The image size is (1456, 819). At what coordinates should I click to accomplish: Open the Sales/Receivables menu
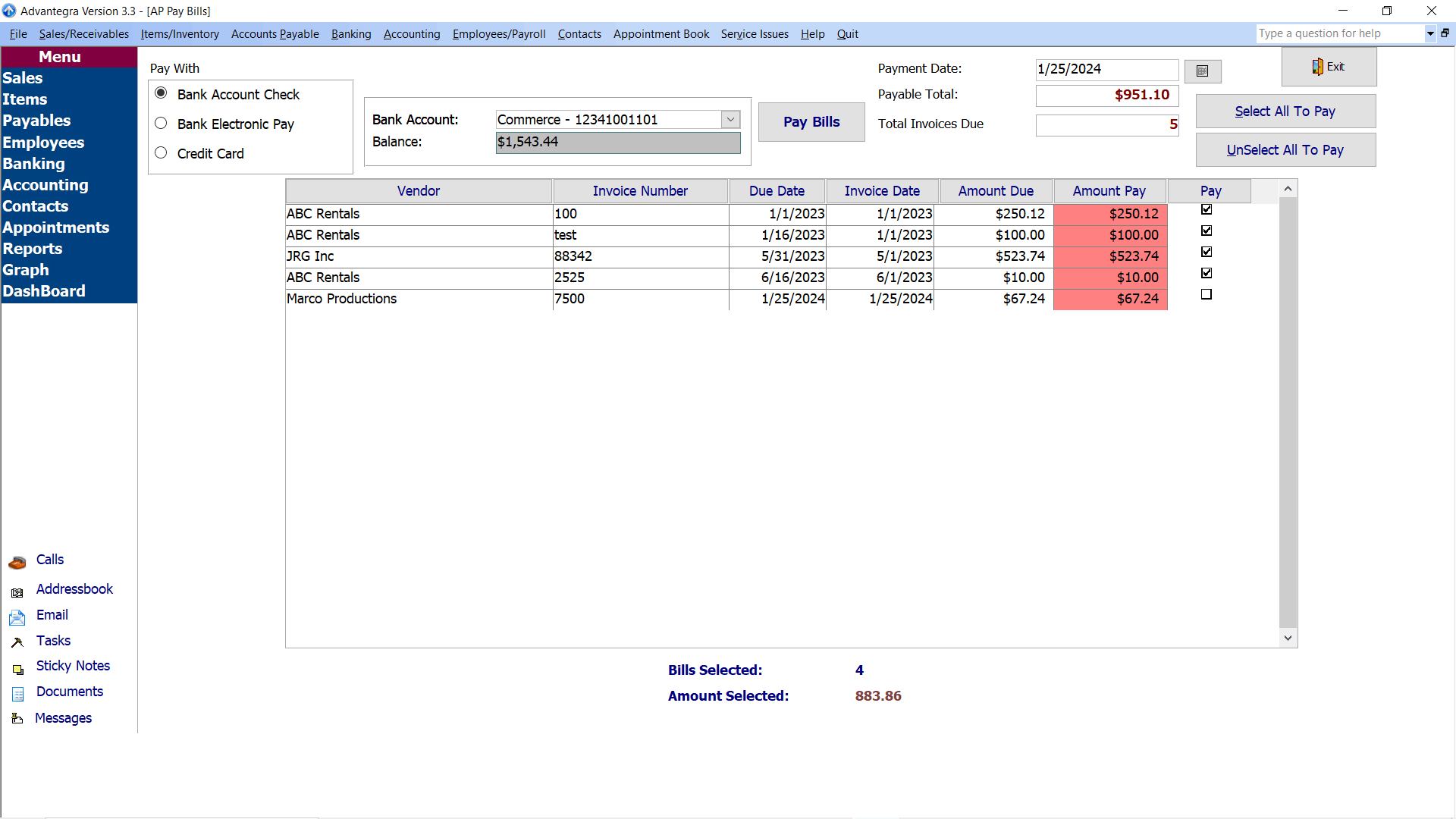point(84,34)
